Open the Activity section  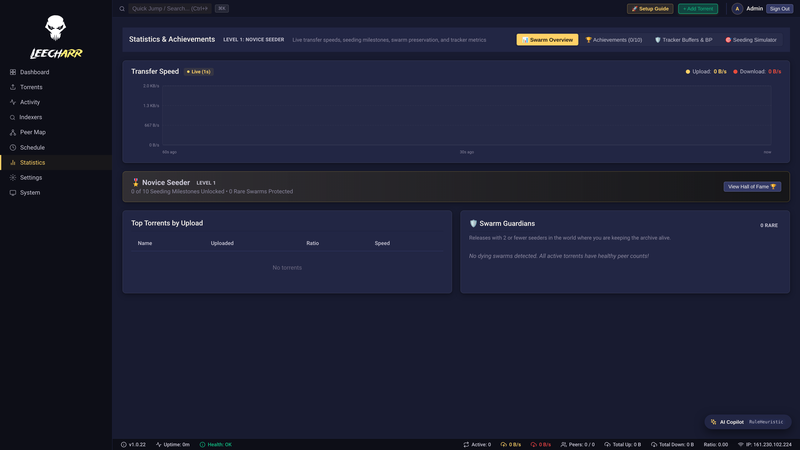tap(56, 102)
